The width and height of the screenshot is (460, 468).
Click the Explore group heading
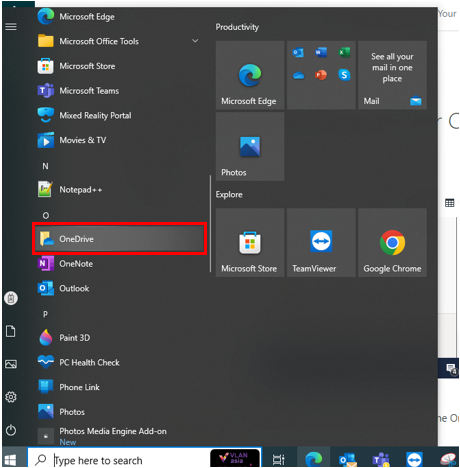229,195
